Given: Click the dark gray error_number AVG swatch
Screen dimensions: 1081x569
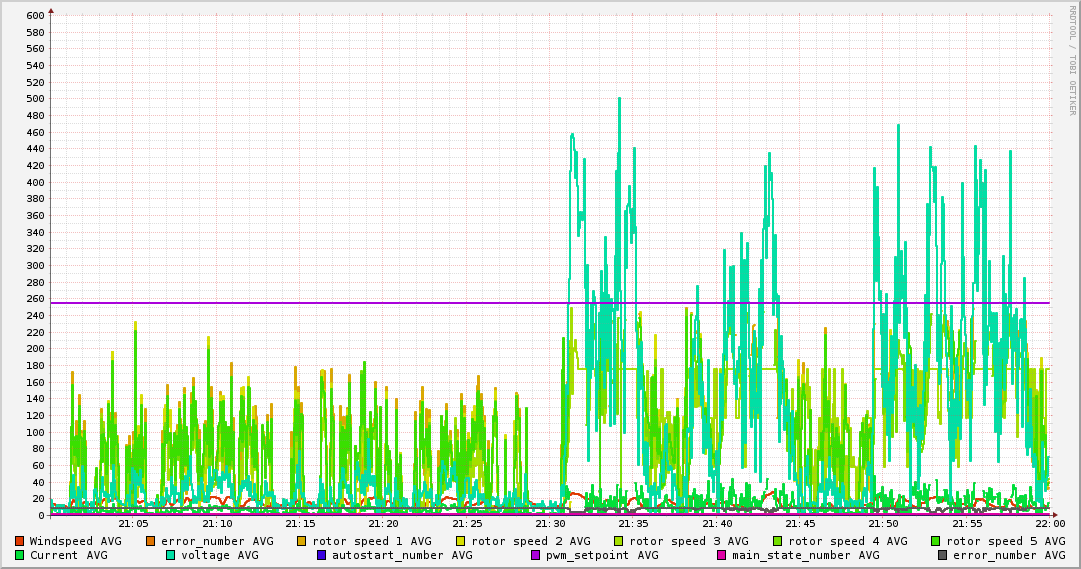Looking at the screenshot, I should click(943, 555).
